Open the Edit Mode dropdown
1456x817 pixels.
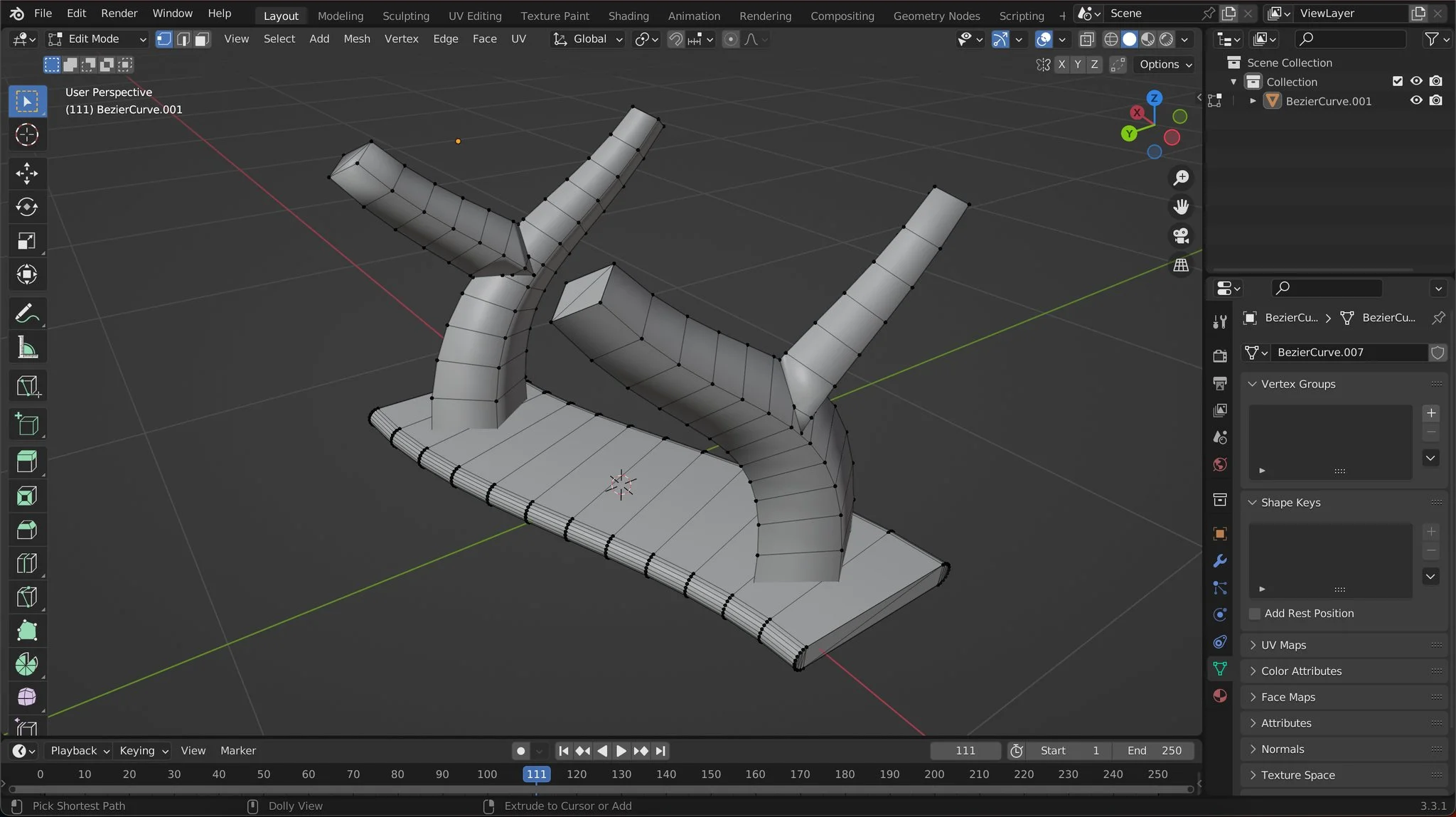click(x=97, y=39)
